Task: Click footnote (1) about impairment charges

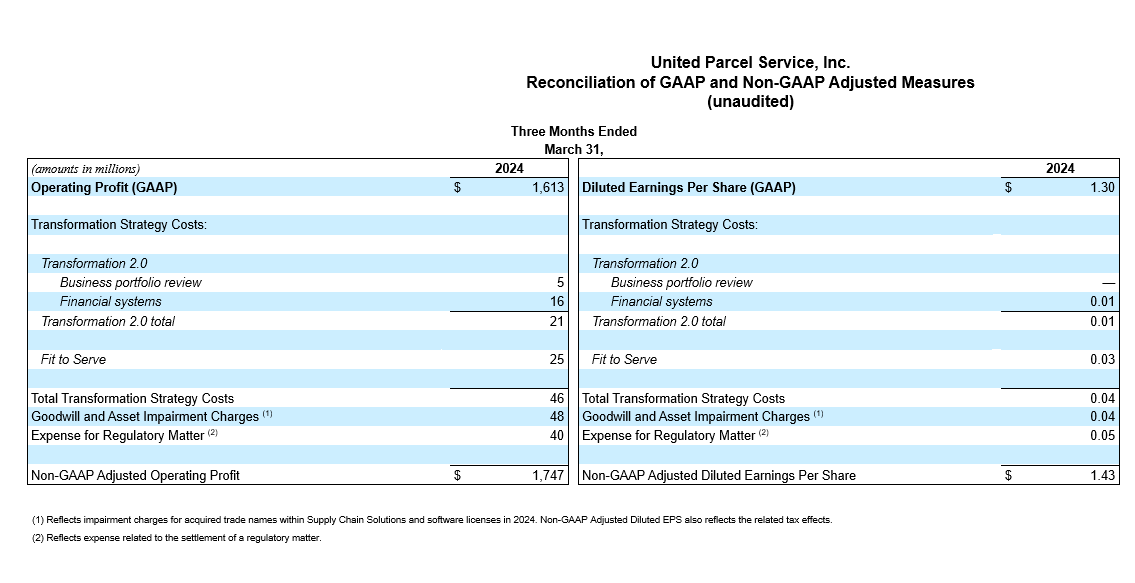Action: pyautogui.click(x=432, y=520)
